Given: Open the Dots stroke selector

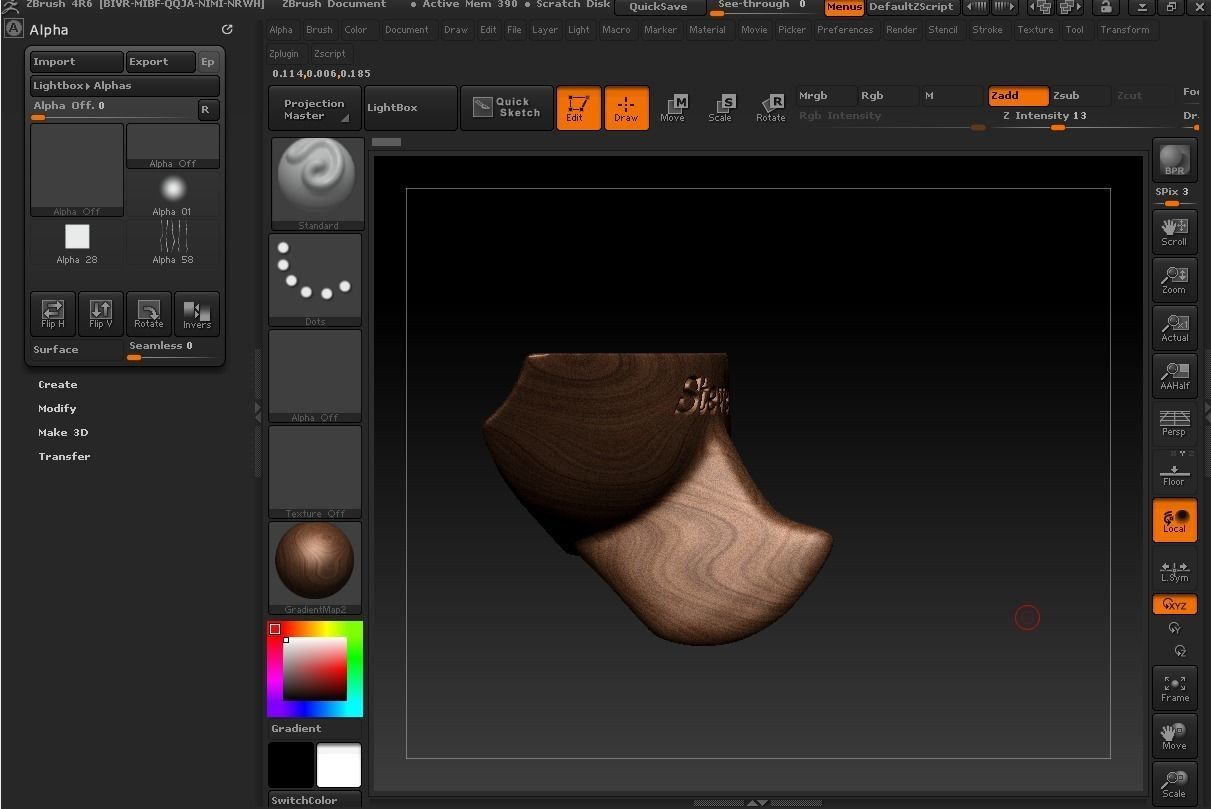Looking at the screenshot, I should (315, 280).
